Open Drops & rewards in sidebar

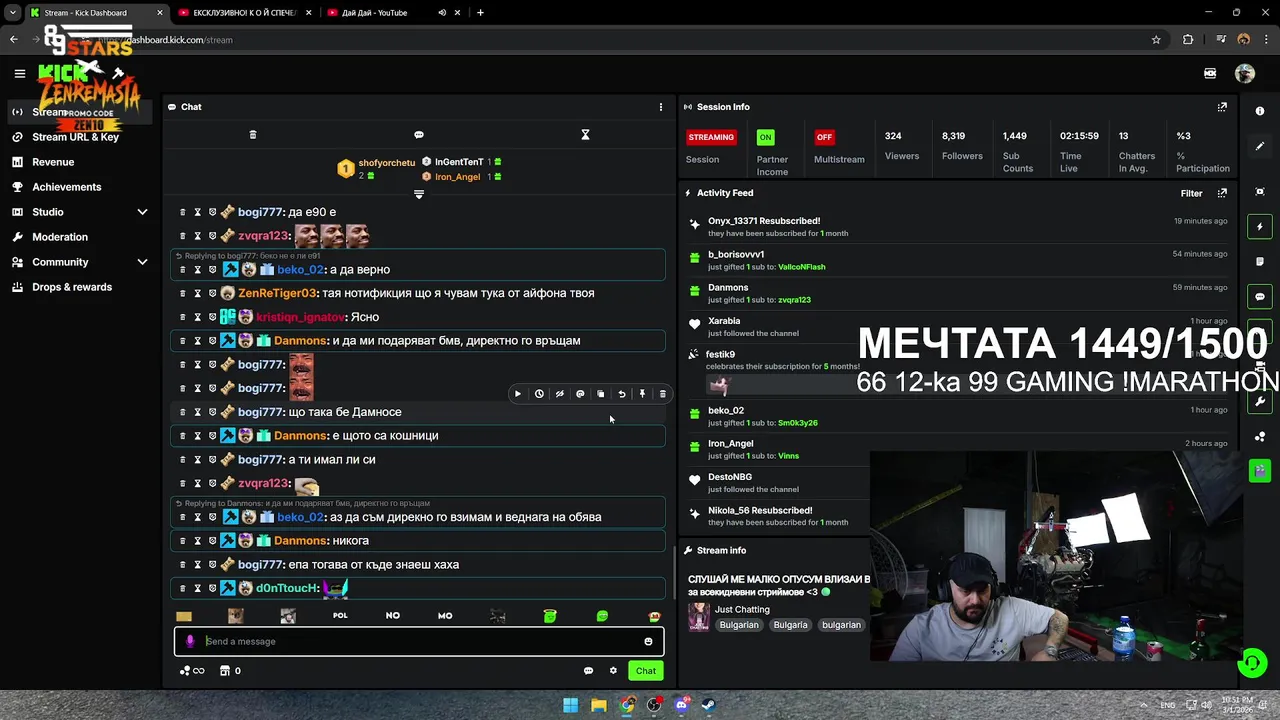72,287
